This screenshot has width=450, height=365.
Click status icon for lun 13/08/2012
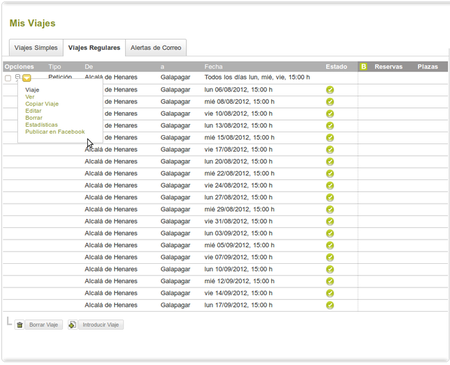[330, 126]
